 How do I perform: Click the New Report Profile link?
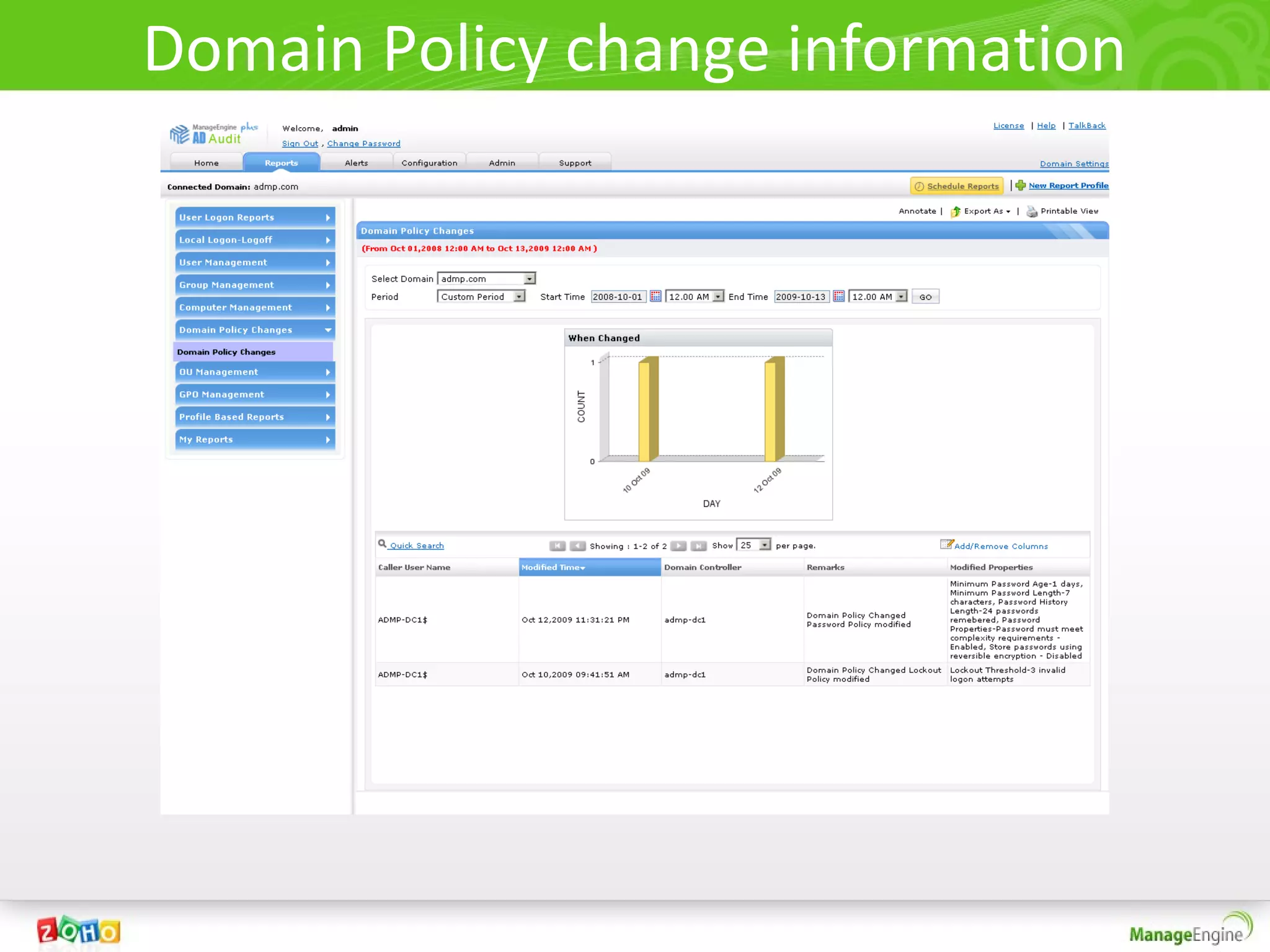(x=1068, y=185)
